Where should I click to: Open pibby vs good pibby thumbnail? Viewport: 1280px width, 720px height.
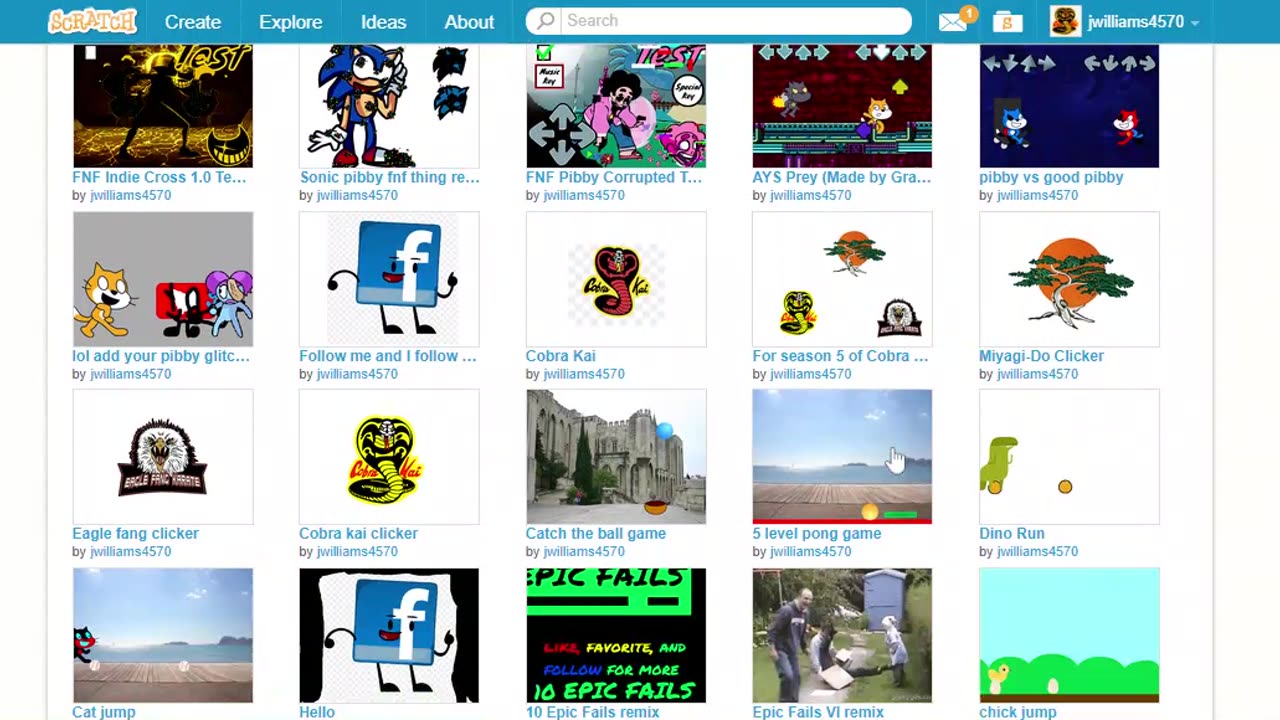pos(1069,106)
